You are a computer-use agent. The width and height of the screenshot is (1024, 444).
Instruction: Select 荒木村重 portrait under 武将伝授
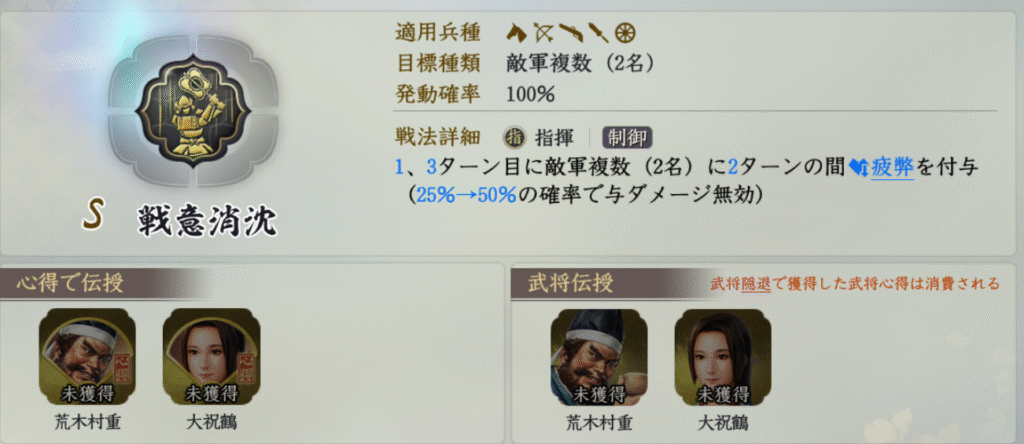coord(599,357)
